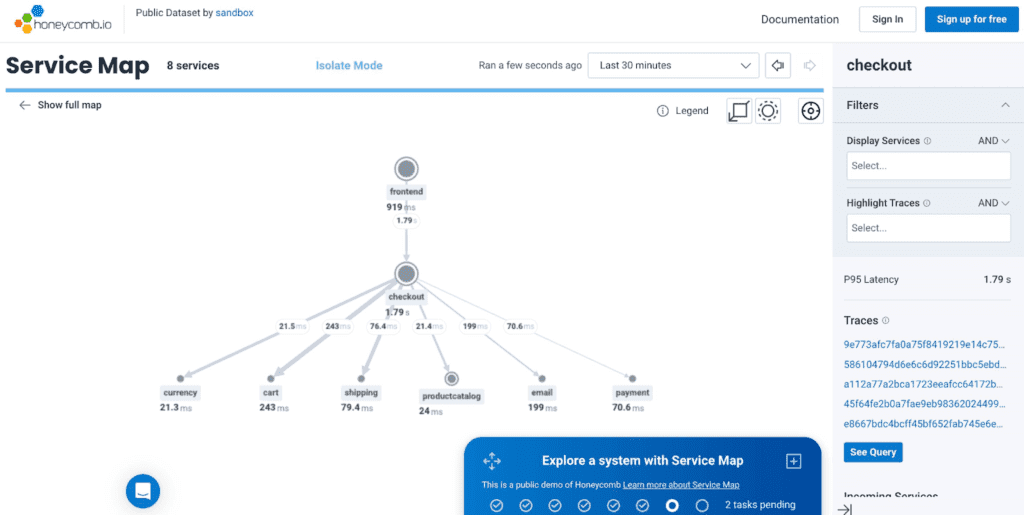Recenter the map with the target icon
The width and height of the screenshot is (1024, 515).
(810, 111)
